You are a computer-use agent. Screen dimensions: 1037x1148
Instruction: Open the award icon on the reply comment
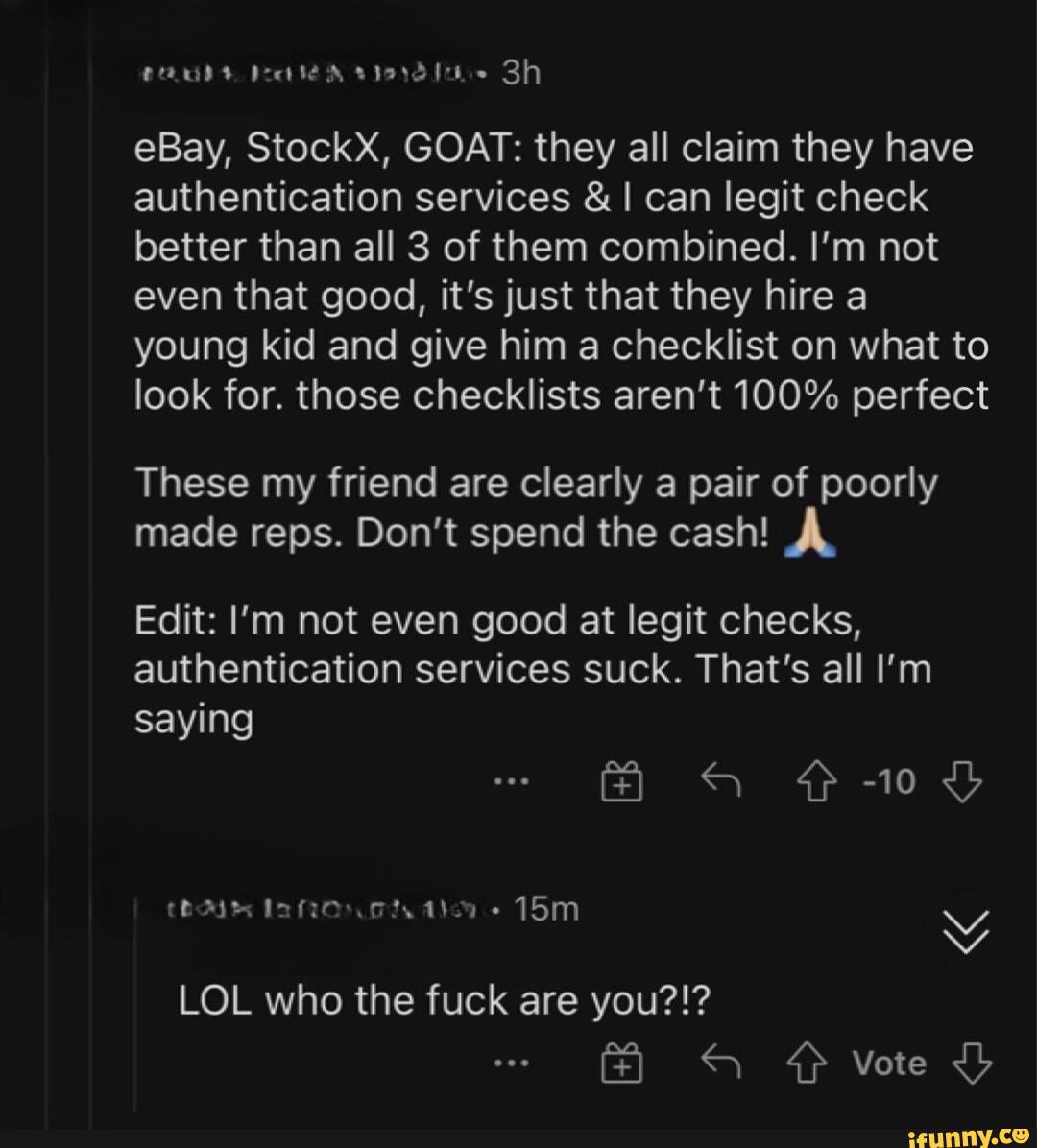click(x=622, y=1063)
